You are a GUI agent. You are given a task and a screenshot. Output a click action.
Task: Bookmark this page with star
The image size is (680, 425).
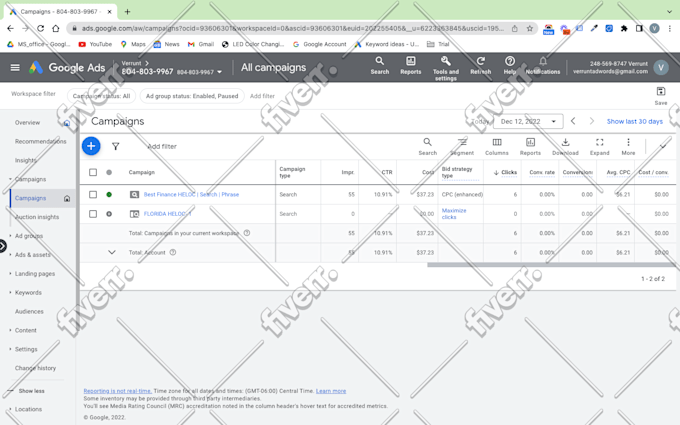tap(530, 29)
